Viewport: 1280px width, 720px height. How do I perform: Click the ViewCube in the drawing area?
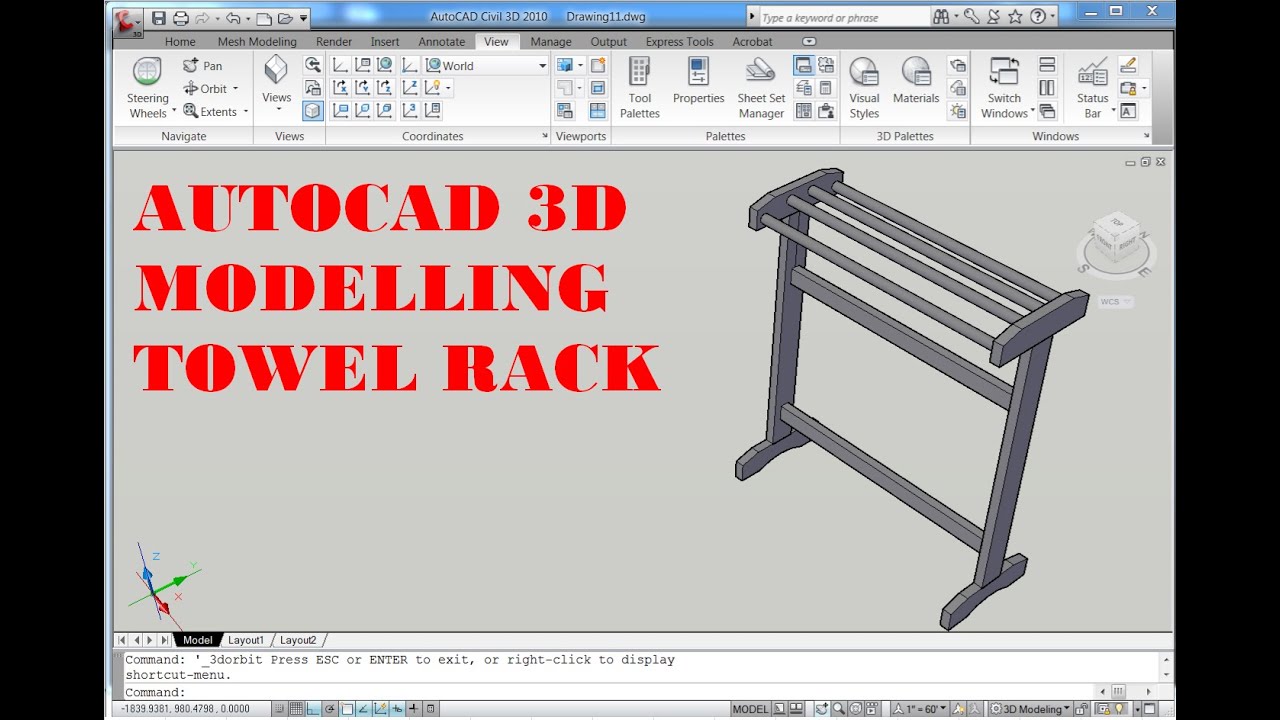pyautogui.click(x=1116, y=241)
